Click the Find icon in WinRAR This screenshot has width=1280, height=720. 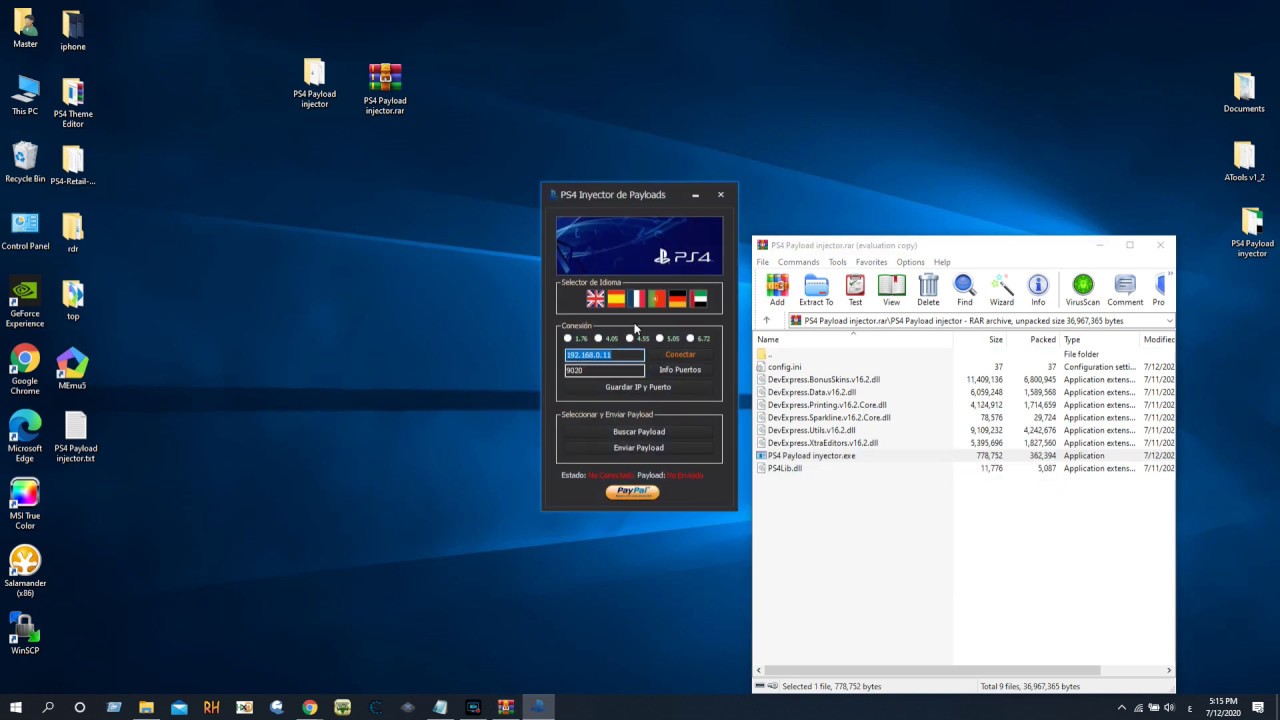pos(964,290)
